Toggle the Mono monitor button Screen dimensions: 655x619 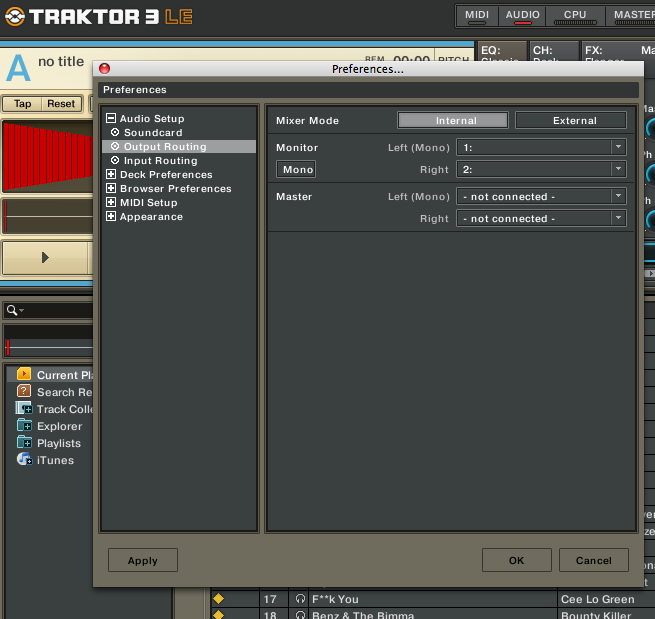point(296,169)
